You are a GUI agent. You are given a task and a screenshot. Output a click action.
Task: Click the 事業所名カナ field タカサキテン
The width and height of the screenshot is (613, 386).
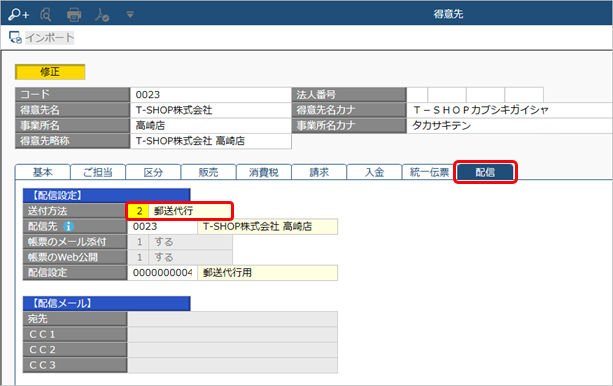coord(510,126)
